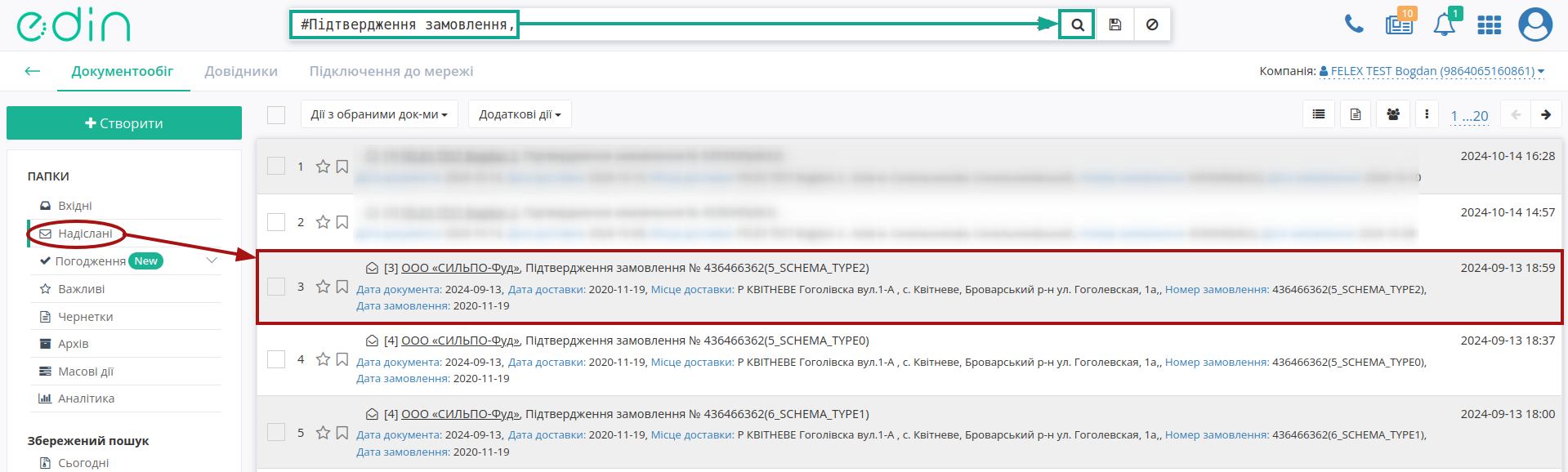Switch to the Довідники tab
This screenshot has width=1568, height=472.
point(241,71)
